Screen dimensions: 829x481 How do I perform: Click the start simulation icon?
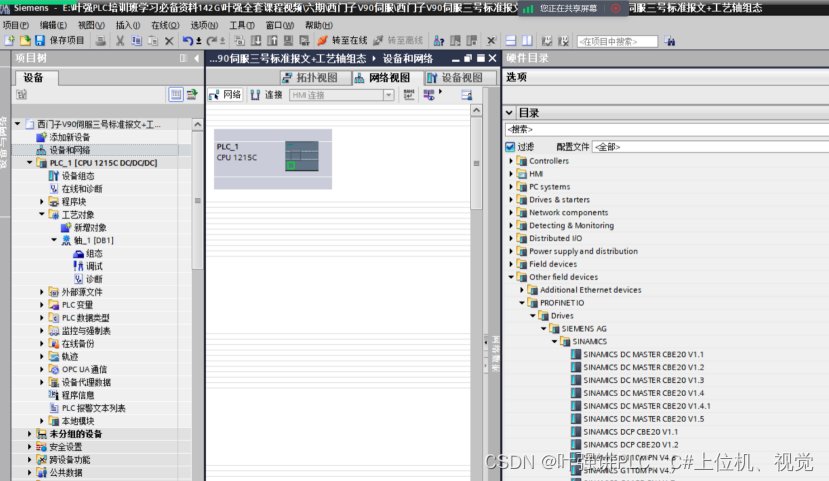click(289, 40)
